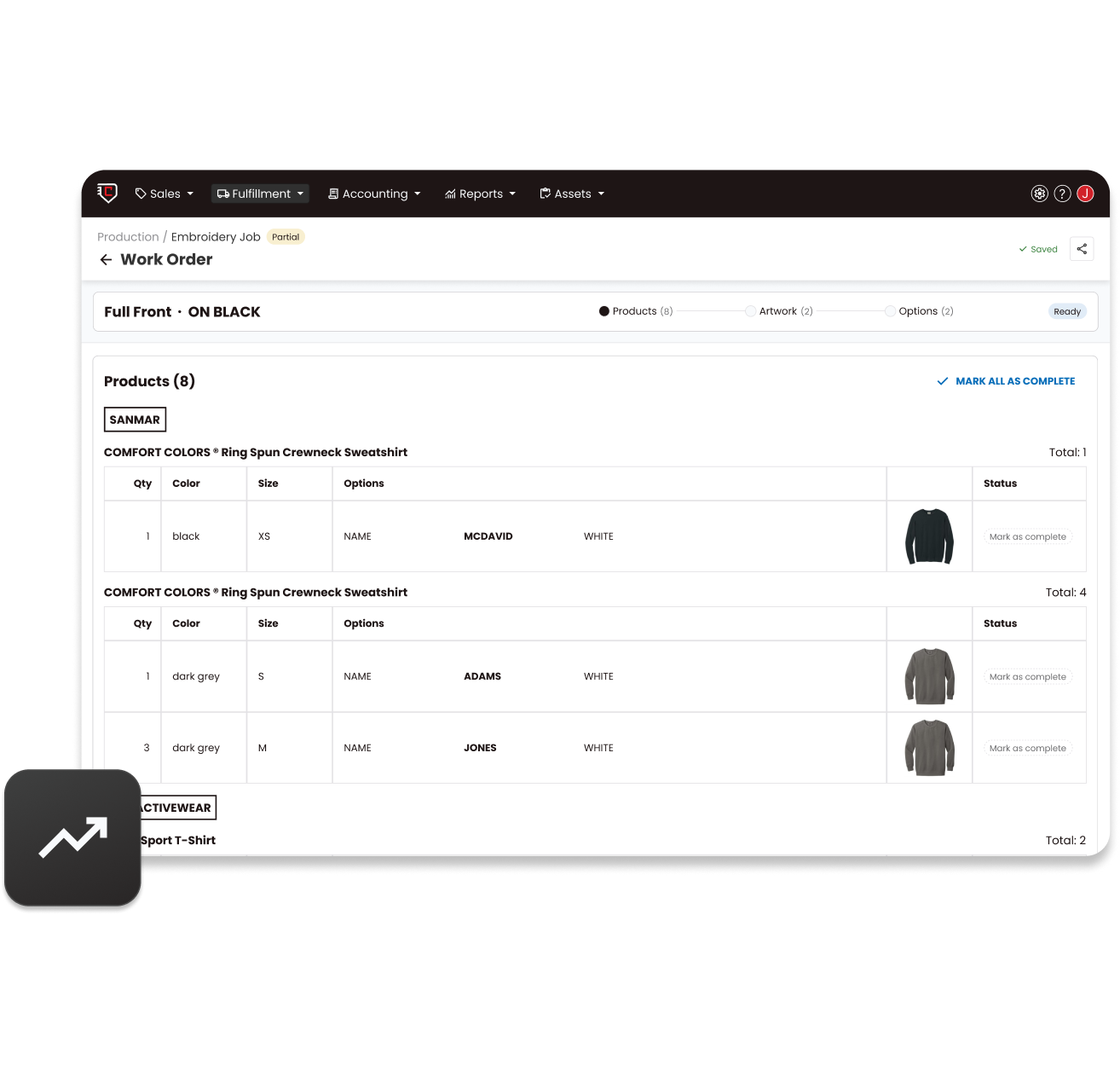The height and width of the screenshot is (1077, 1120).
Task: Click Mark as complete for MCDAVID row
Action: (1027, 536)
